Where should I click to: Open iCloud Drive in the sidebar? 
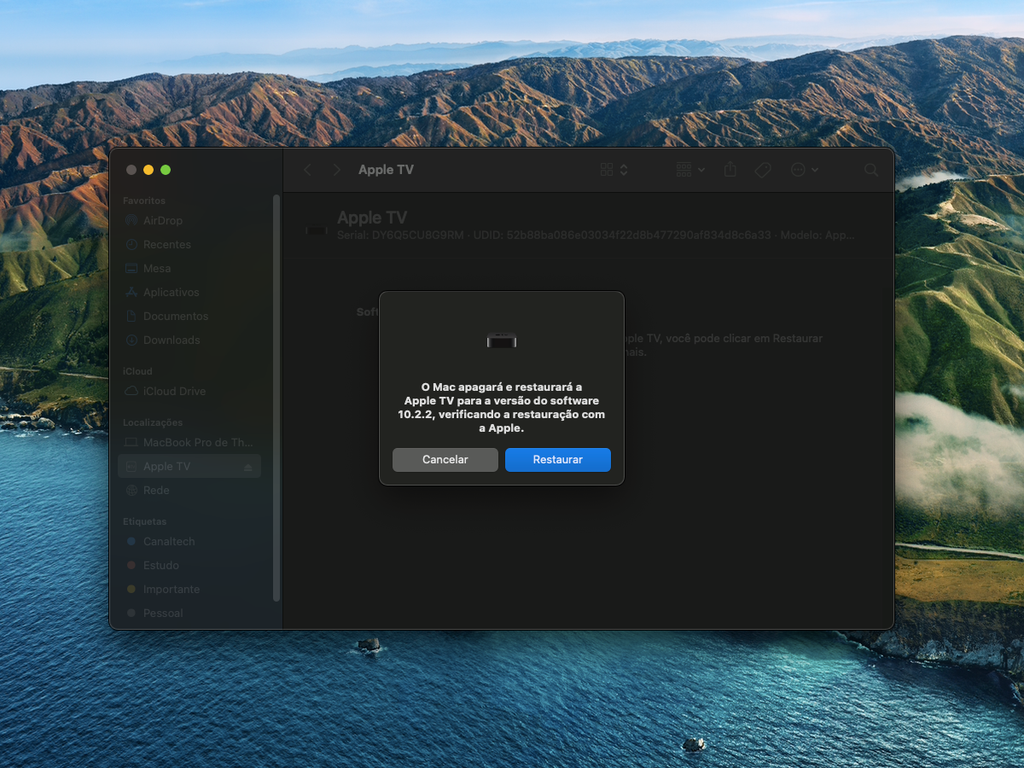pos(189,391)
